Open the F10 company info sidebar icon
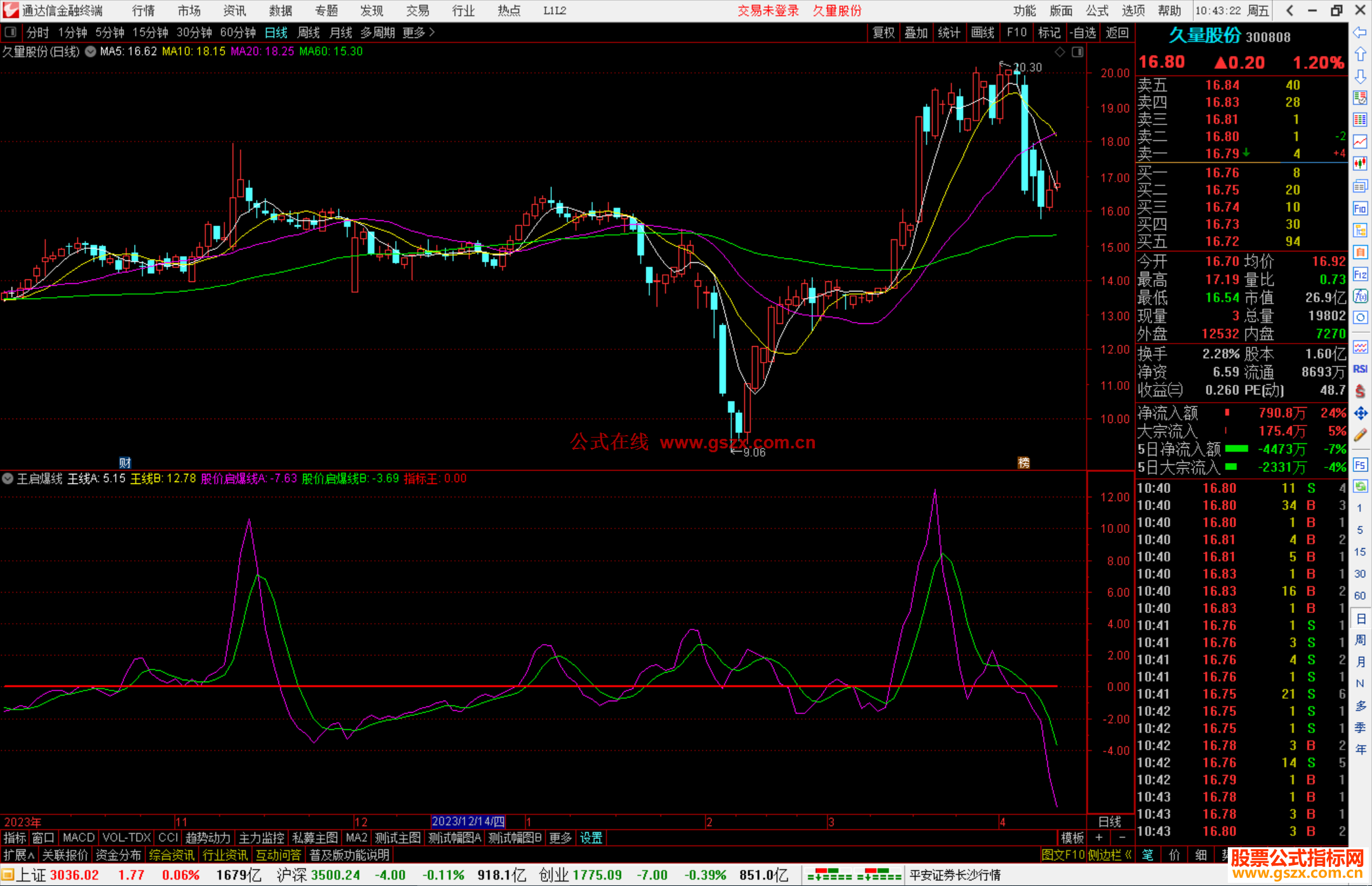 point(1360,208)
